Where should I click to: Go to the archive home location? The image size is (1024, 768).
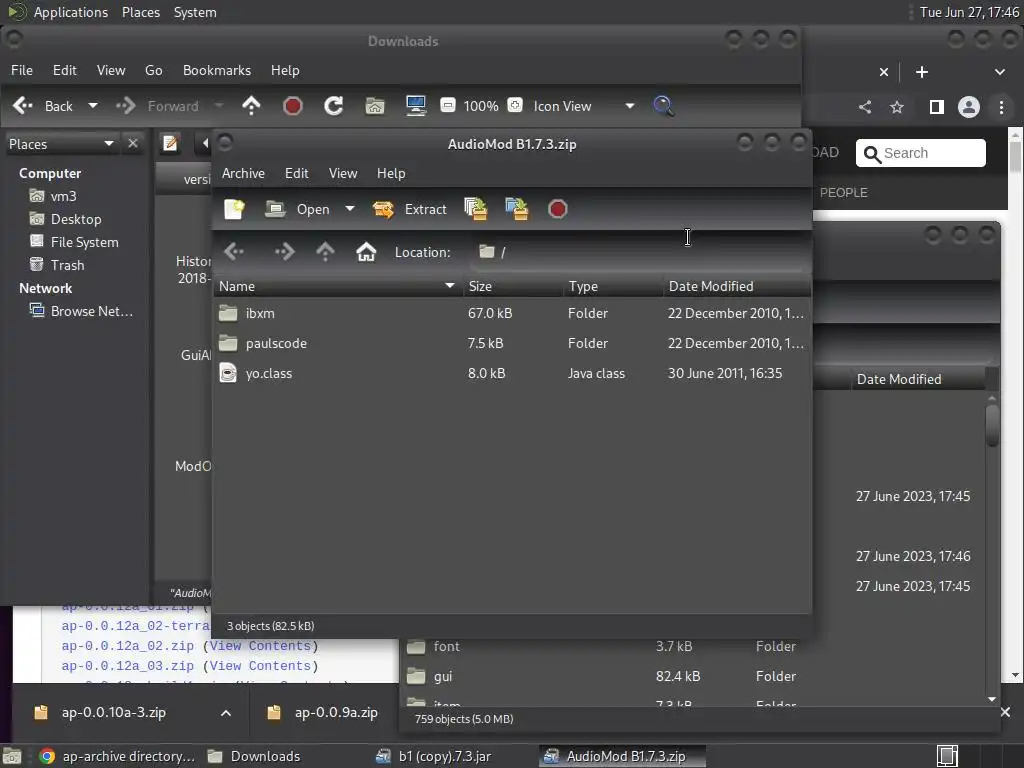coord(366,252)
